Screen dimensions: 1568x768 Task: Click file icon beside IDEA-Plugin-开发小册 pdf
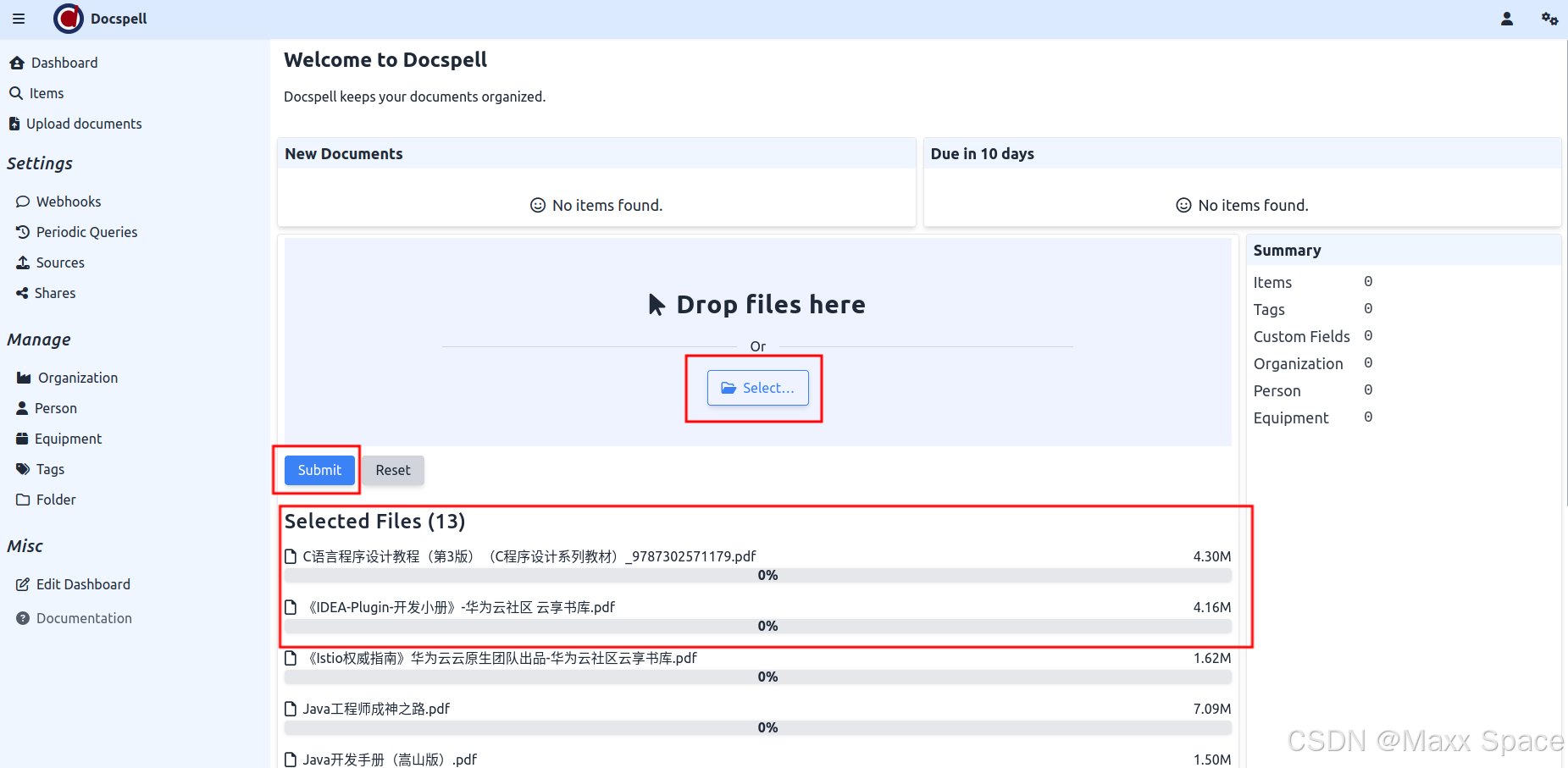(291, 607)
